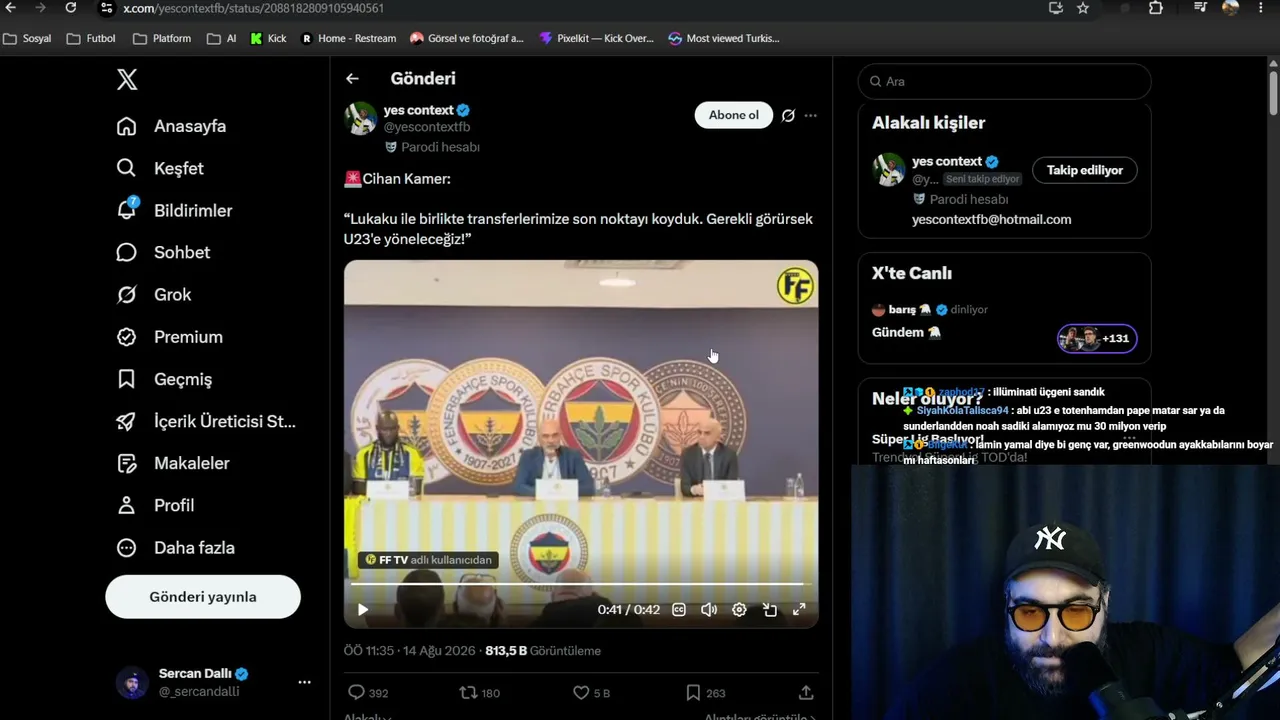
Task: Bookmark the post showing 263 saves
Action: pos(705,692)
